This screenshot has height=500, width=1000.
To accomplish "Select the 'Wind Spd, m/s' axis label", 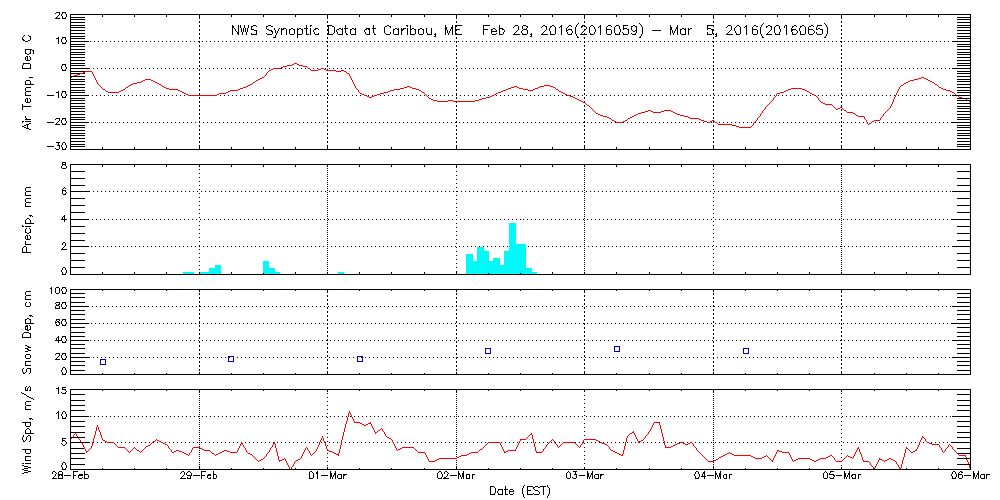I will tap(27, 427).
